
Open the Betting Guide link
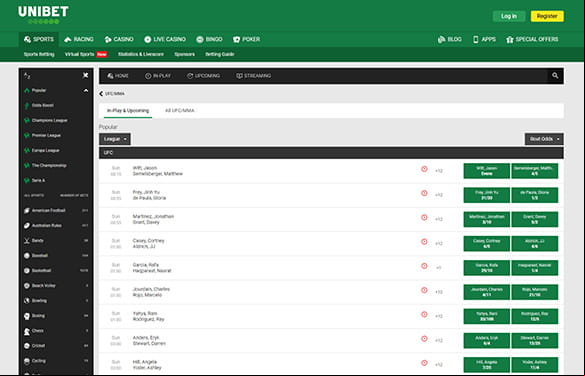(220, 54)
